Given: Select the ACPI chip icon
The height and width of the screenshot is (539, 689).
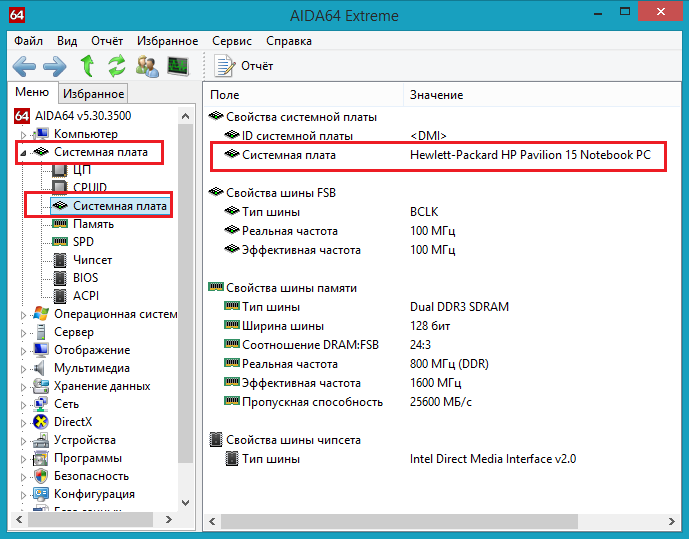Looking at the screenshot, I should 60,296.
